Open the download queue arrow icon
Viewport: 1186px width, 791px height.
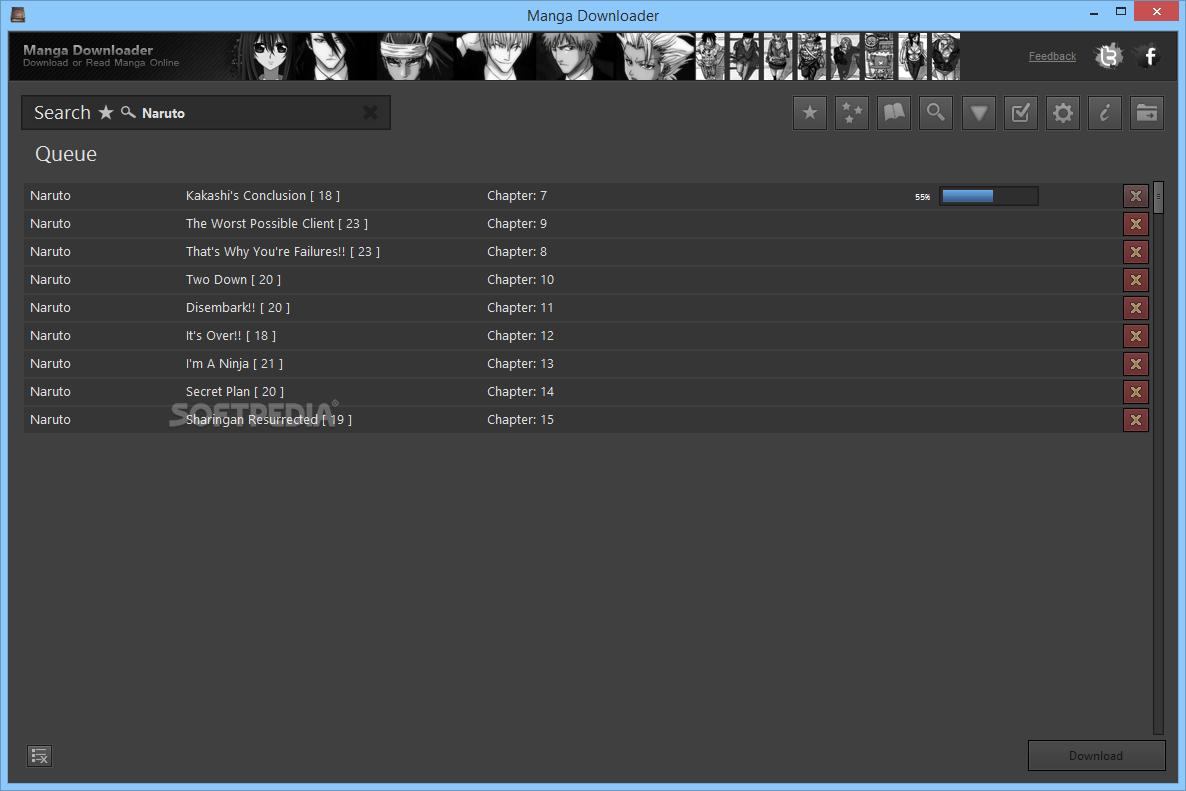coord(978,113)
